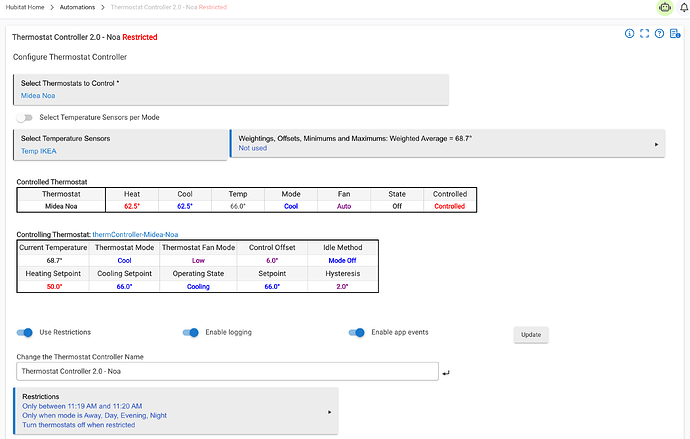Open the notifications bell icon
The height and width of the screenshot is (439, 690).
tap(684, 7)
